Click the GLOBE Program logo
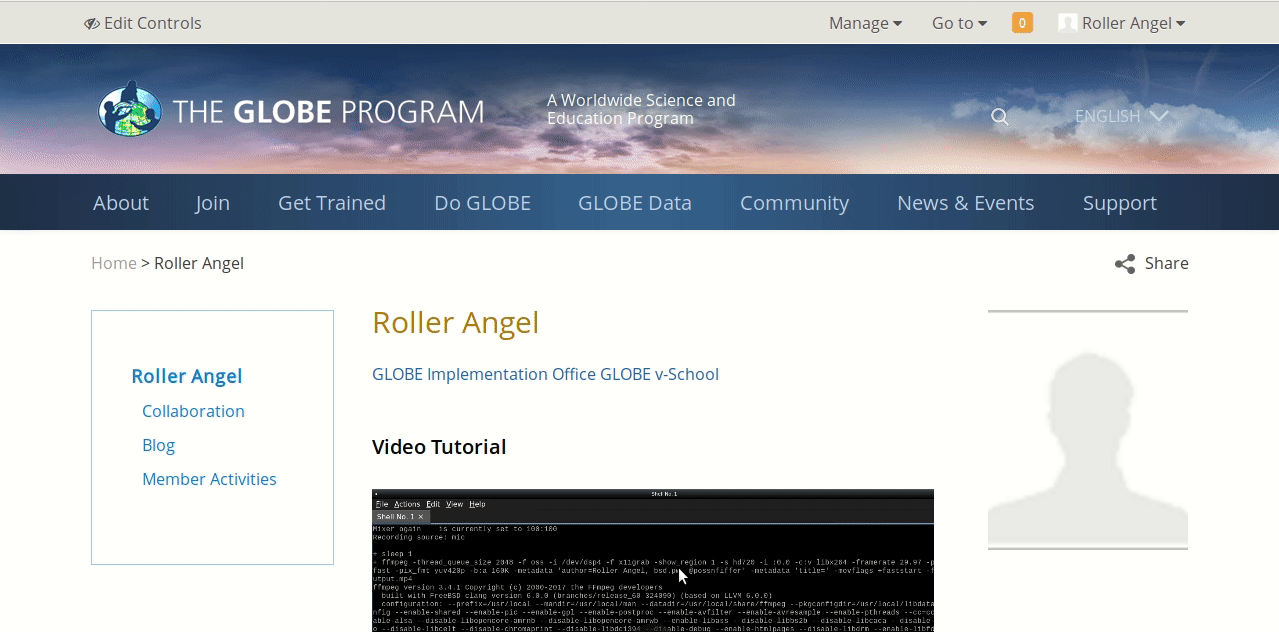Viewport: 1279px width, 632px height. coord(291,110)
